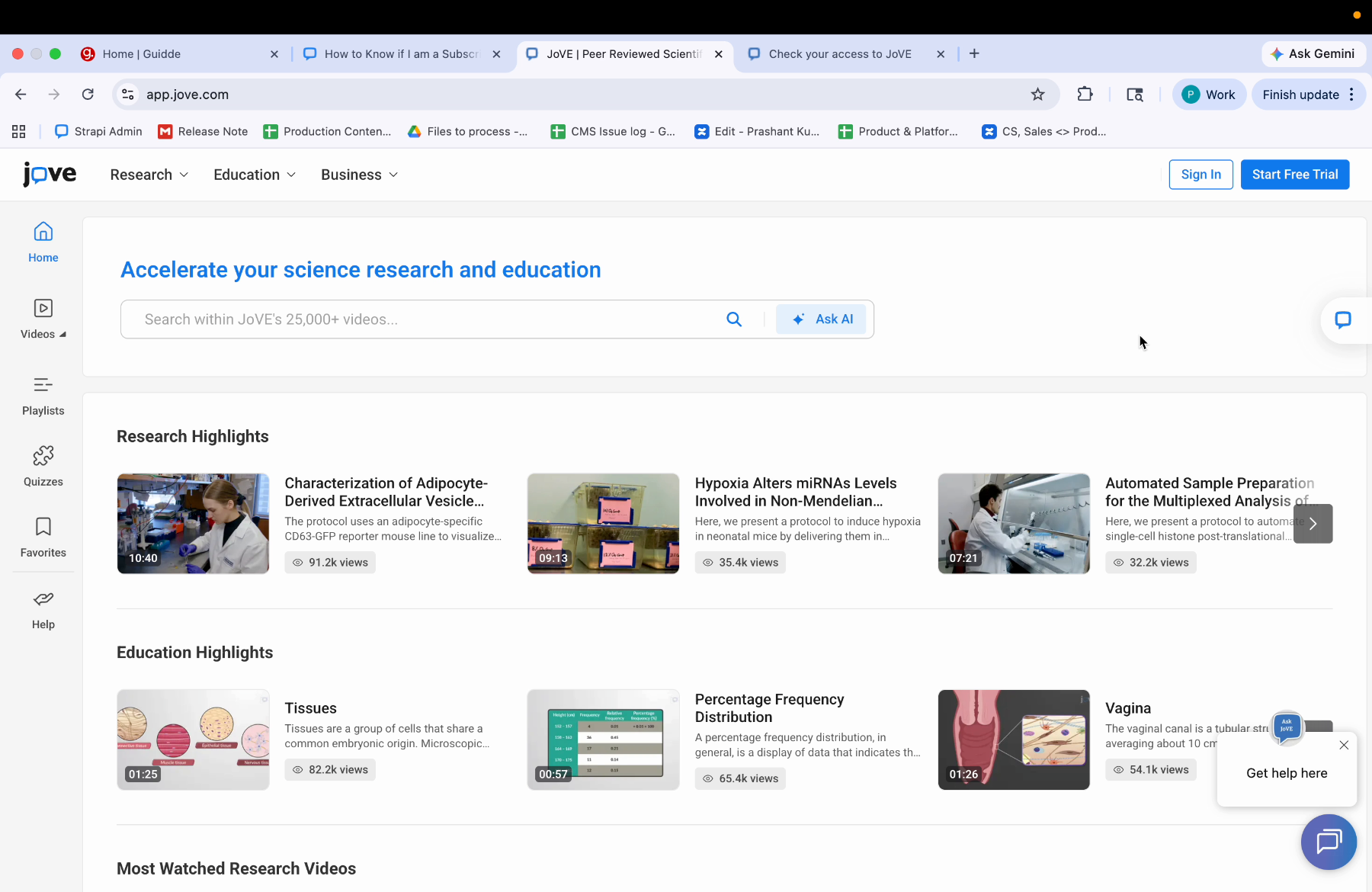Click the Start Free Trial button
This screenshot has width=1372, height=892.
[1293, 174]
